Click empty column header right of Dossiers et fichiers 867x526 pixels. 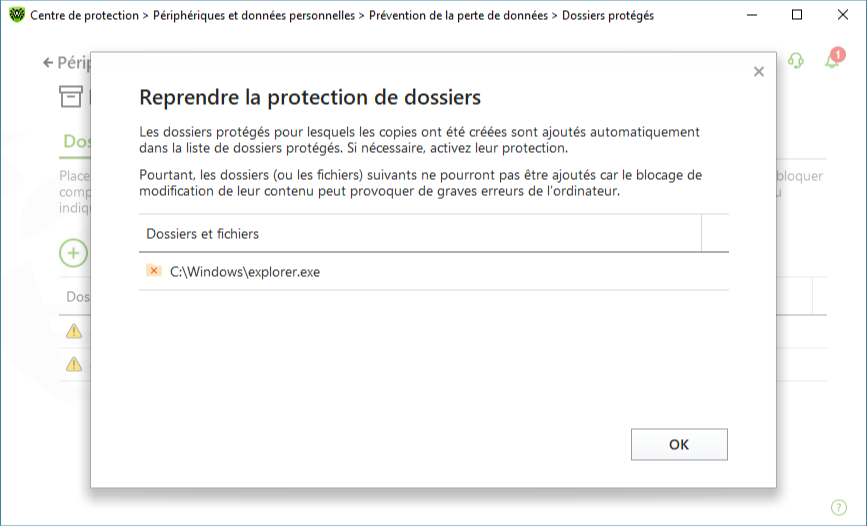pos(715,234)
